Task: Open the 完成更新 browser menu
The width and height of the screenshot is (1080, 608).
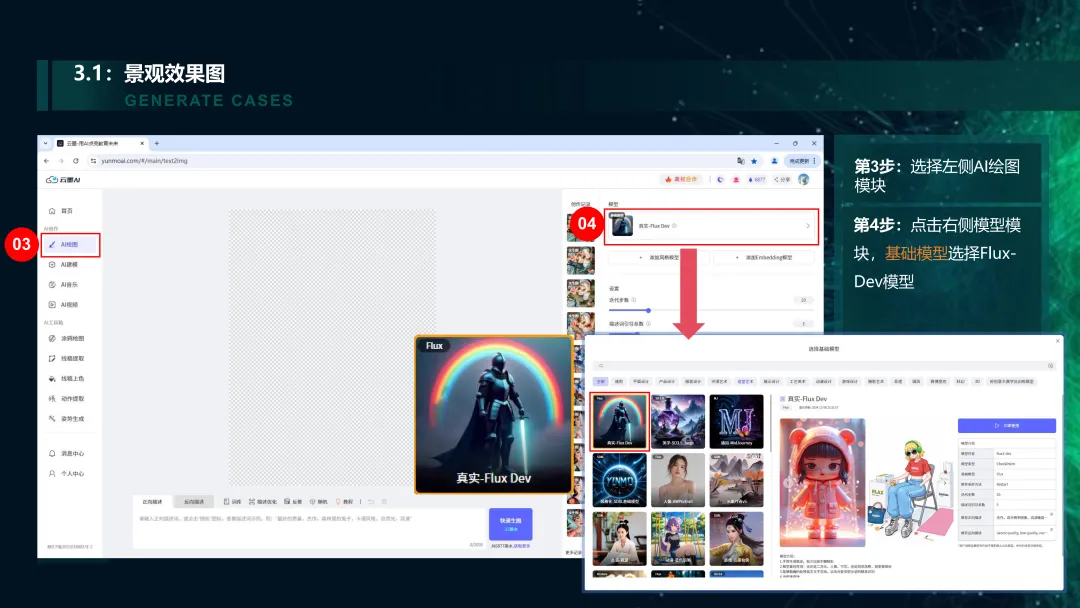Action: tap(802, 160)
